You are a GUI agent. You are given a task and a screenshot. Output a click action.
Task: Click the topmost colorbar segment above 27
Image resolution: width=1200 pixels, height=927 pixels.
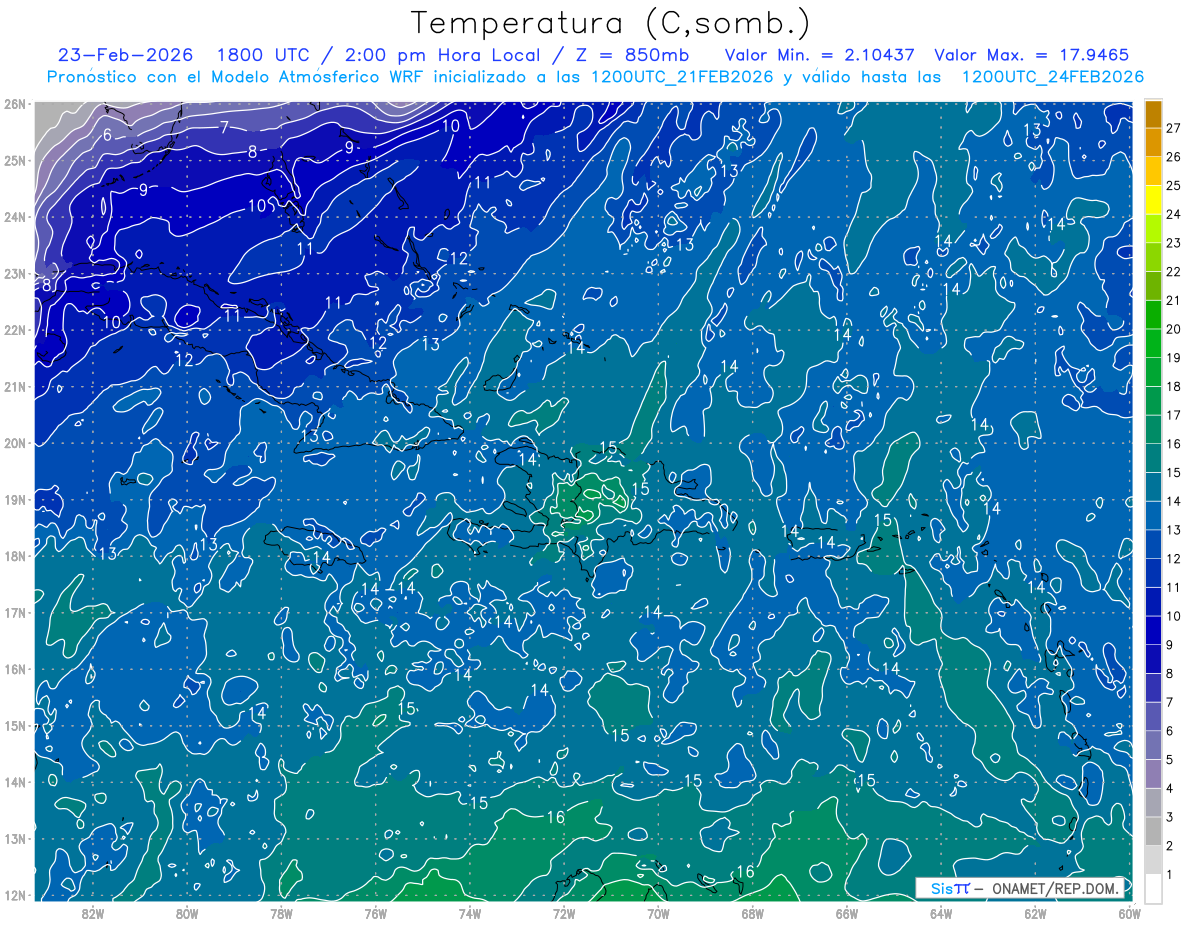tap(1154, 113)
